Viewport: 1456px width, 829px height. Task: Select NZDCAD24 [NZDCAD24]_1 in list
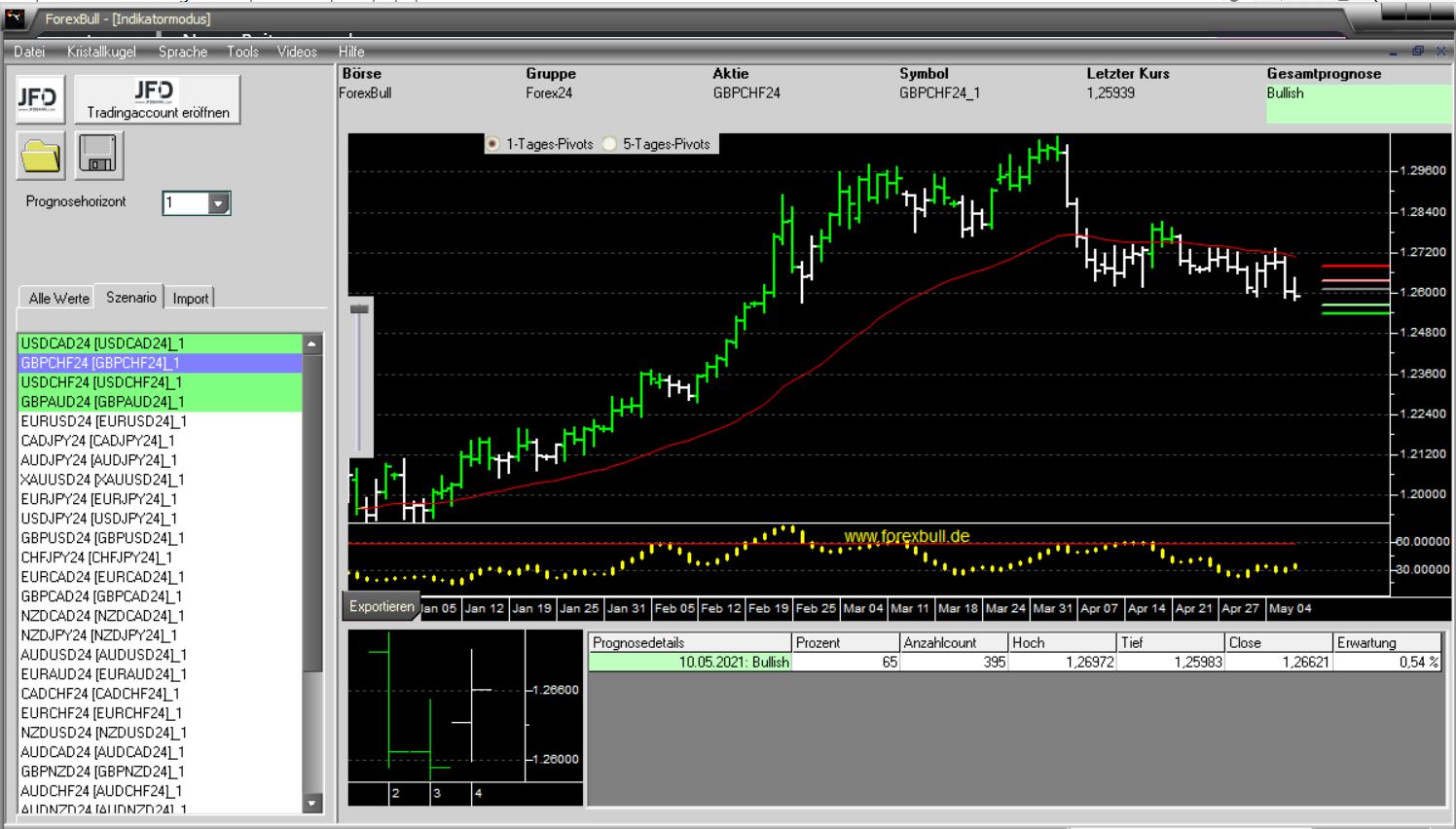pos(161,616)
